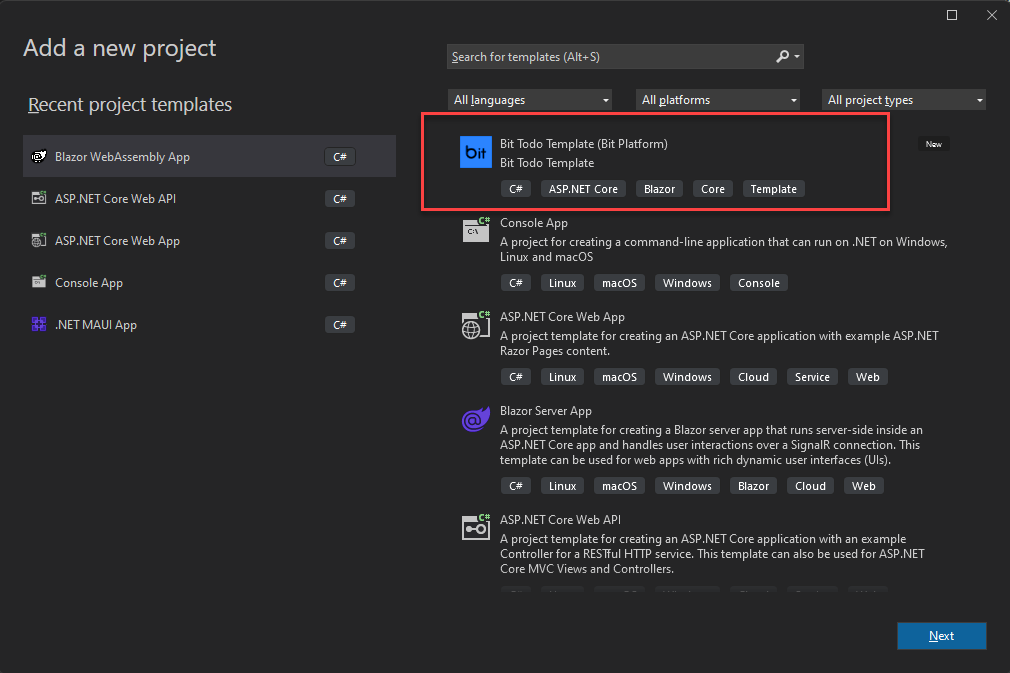Click the purple Blazor Server App icon
Viewport: 1010px width, 673px height.
(x=475, y=419)
